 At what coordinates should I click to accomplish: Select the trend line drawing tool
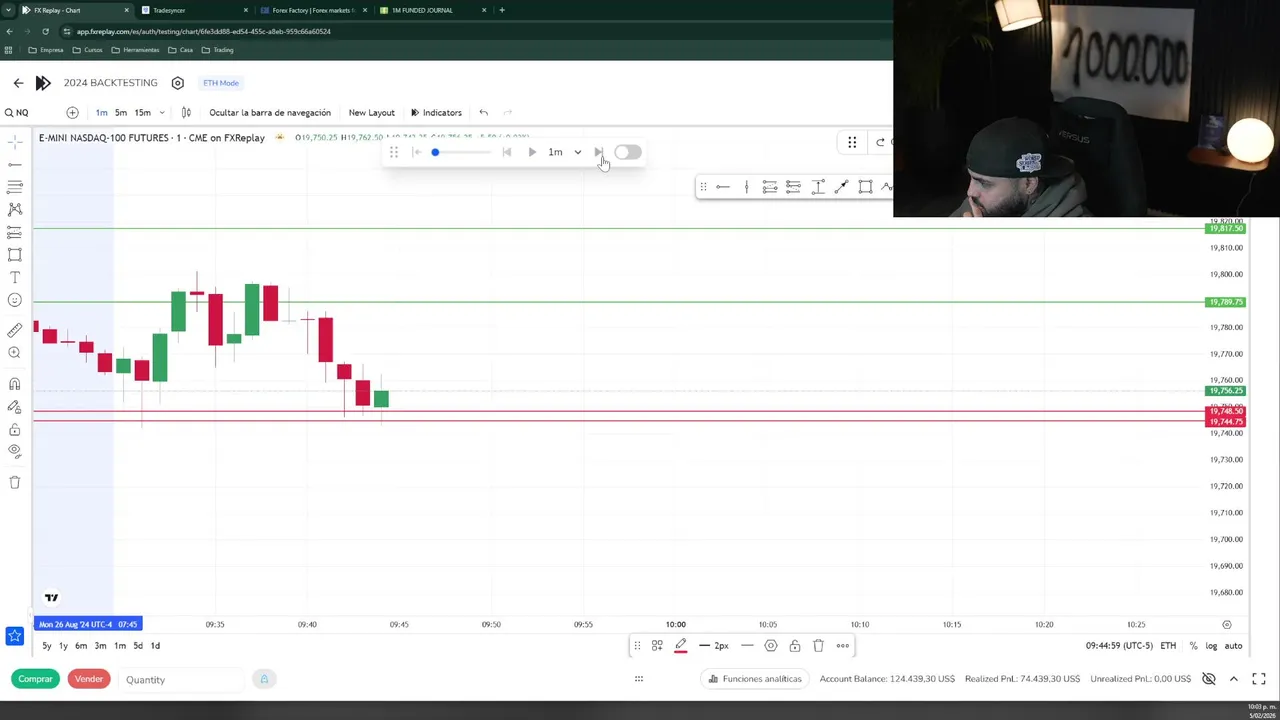point(14,164)
